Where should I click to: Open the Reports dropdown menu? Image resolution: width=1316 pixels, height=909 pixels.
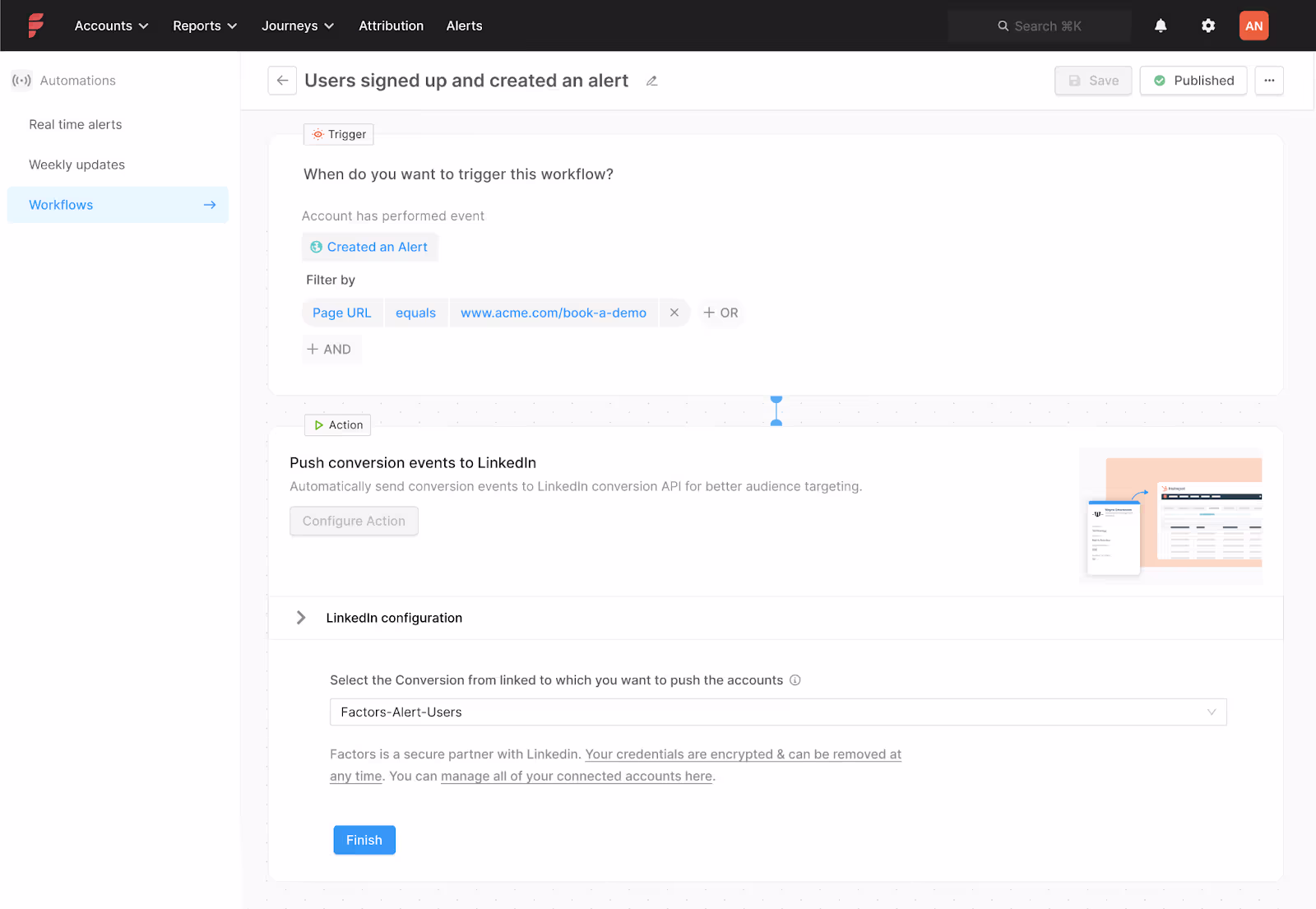point(205,26)
